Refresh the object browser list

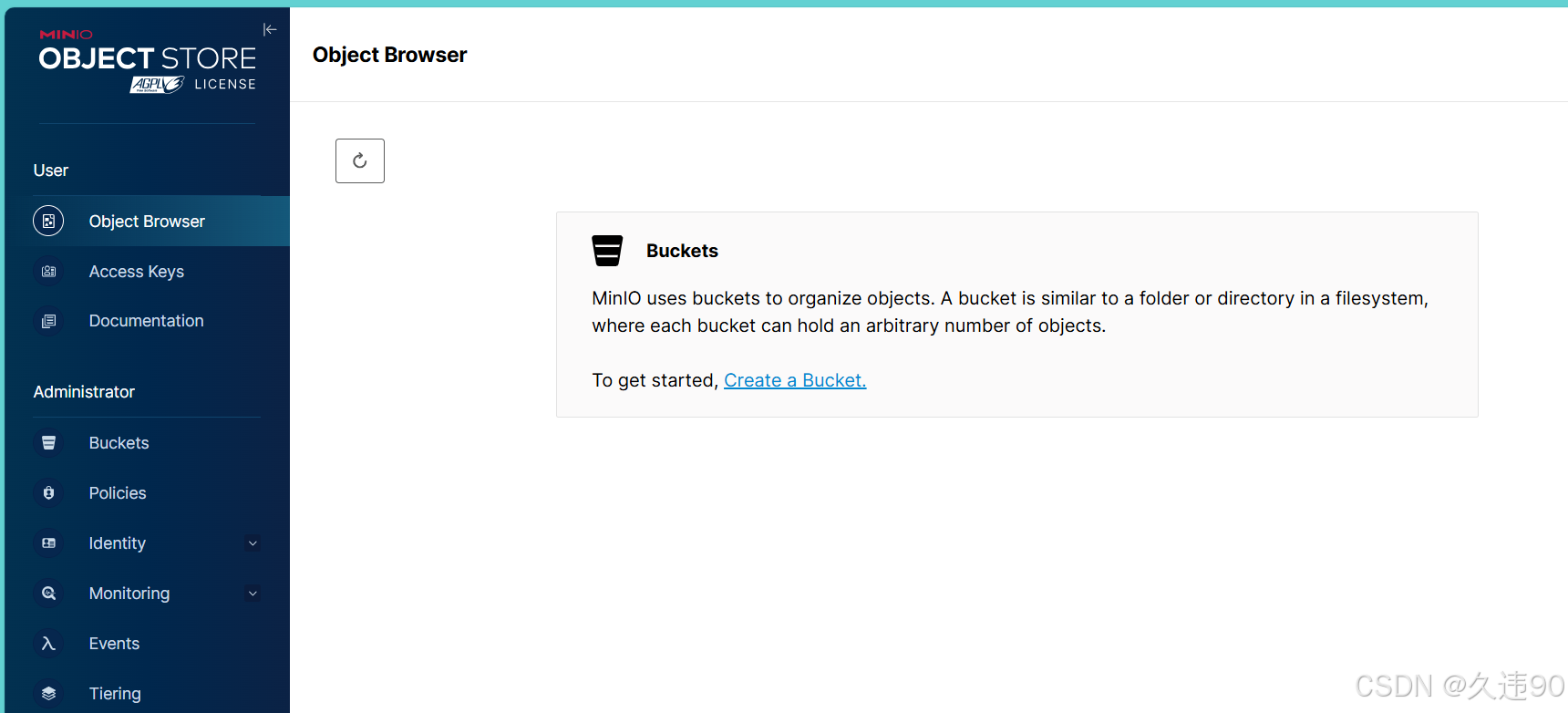(x=360, y=160)
